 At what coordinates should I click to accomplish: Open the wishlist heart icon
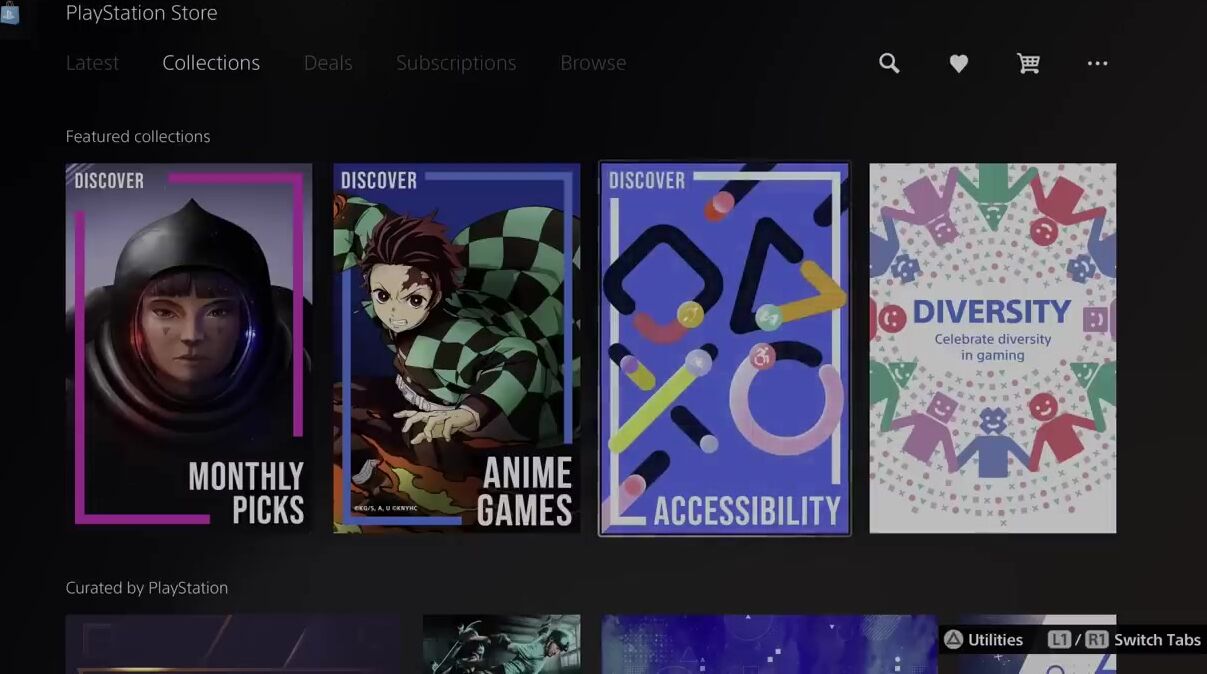[x=958, y=64]
